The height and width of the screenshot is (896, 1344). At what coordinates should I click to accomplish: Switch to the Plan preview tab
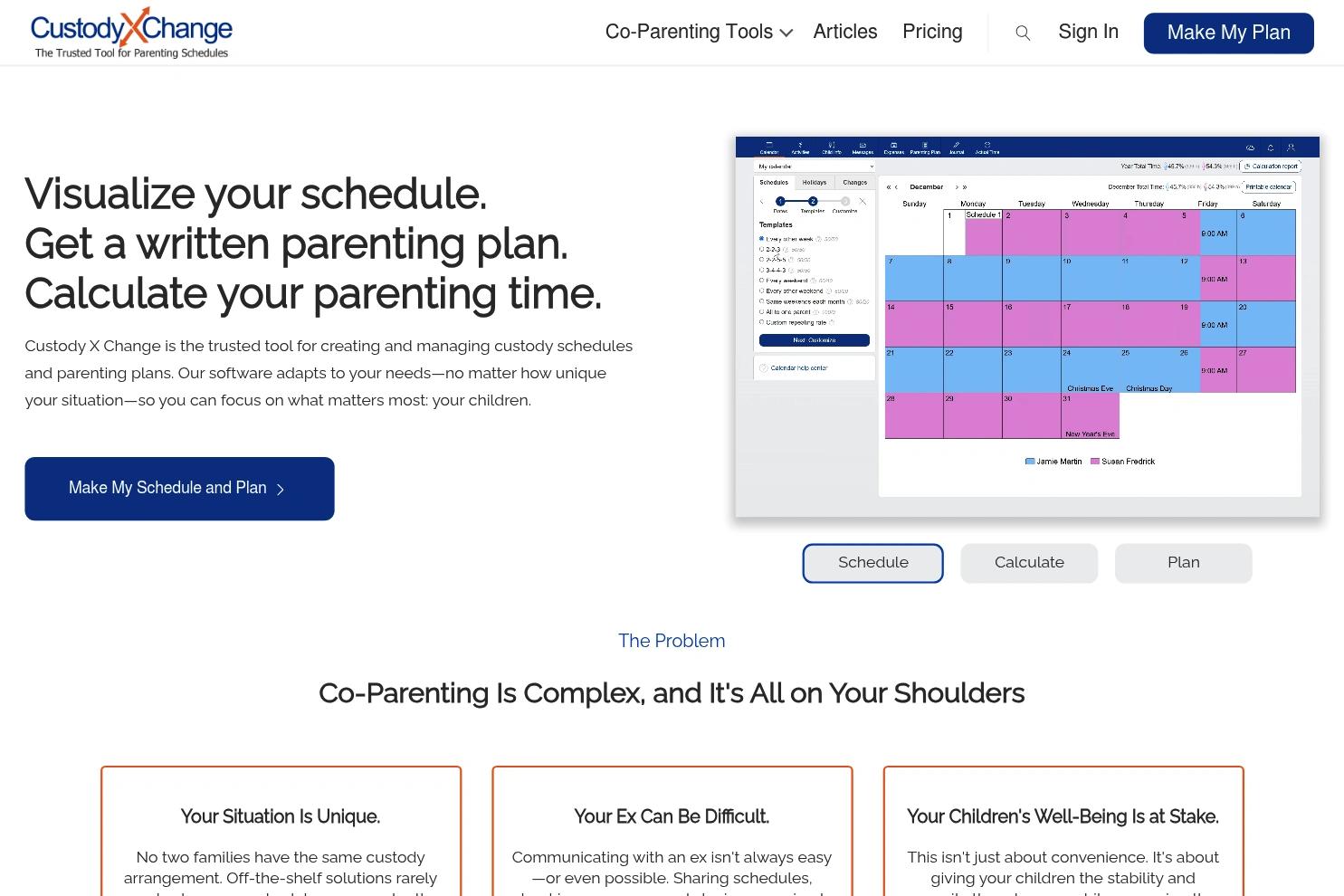[x=1183, y=563]
